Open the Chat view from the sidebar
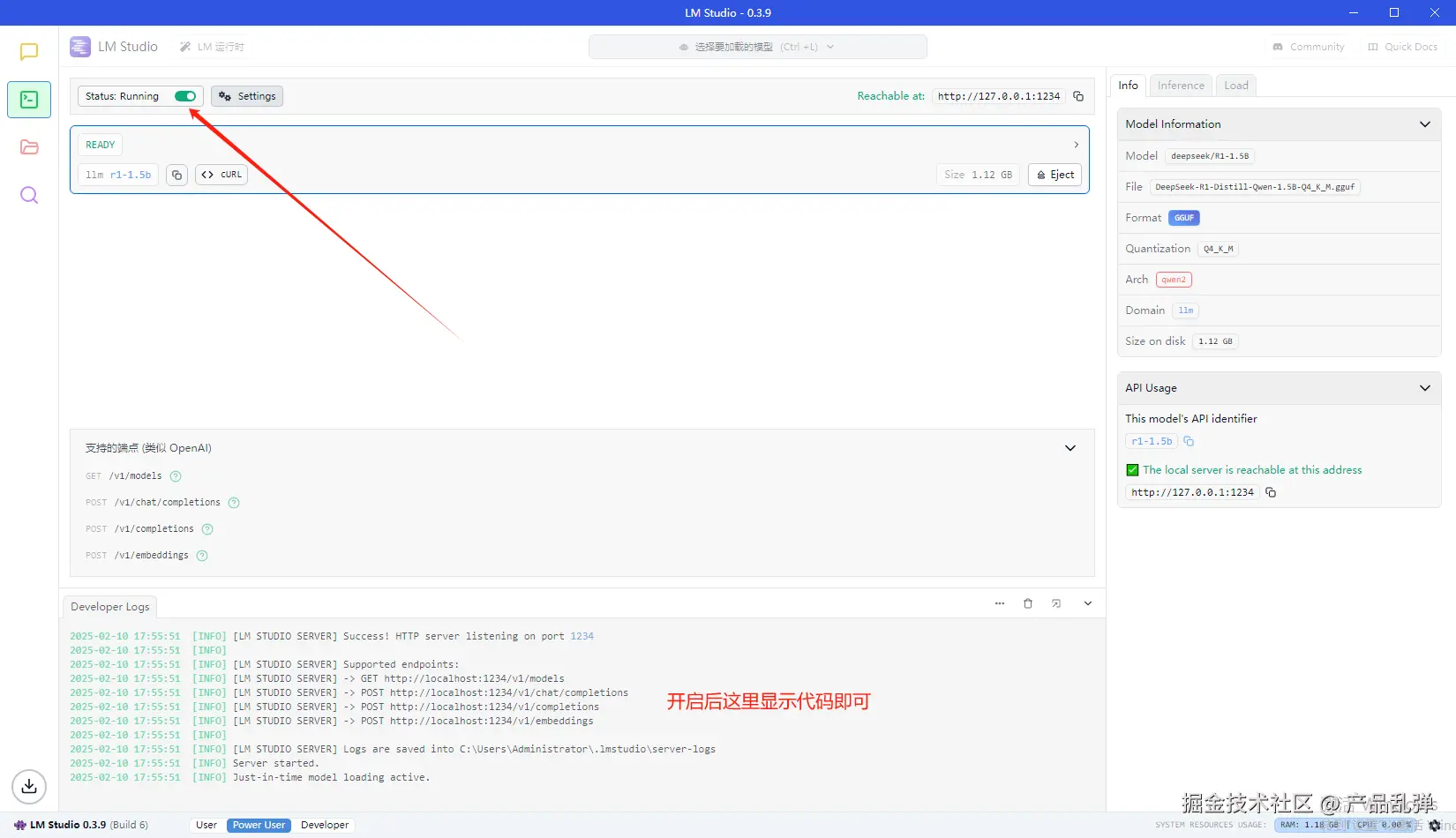This screenshot has height=838, width=1456. click(29, 52)
